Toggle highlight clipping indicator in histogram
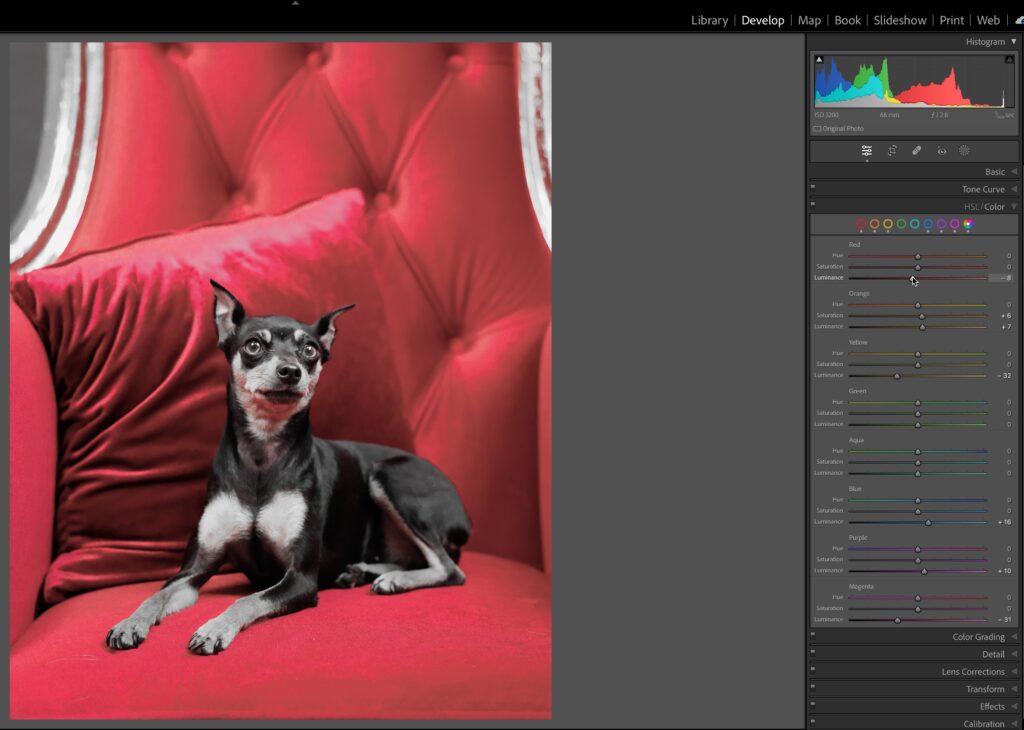This screenshot has height=730, width=1024. pos(1008,61)
